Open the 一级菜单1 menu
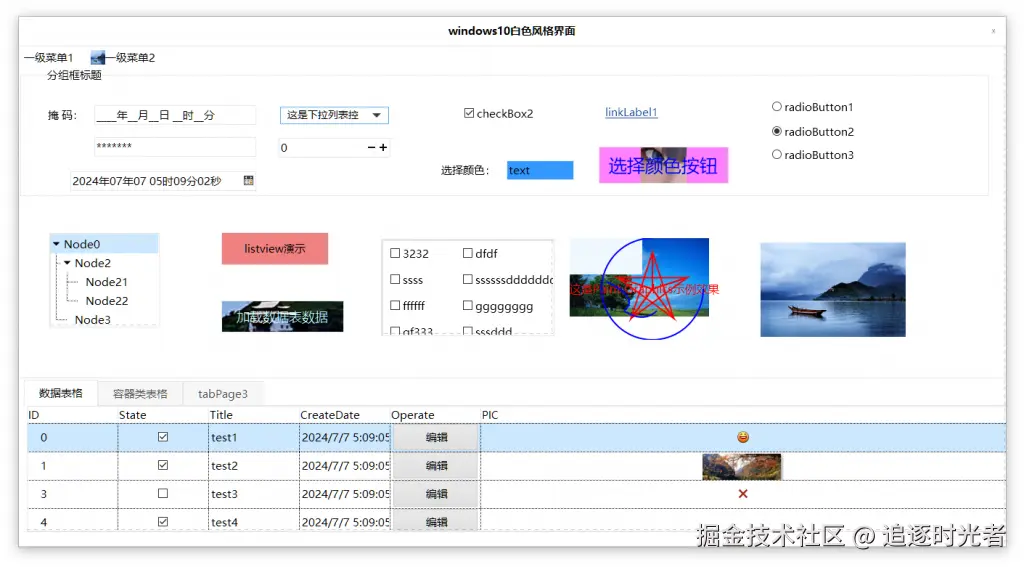The width and height of the screenshot is (1024, 567). (48, 57)
